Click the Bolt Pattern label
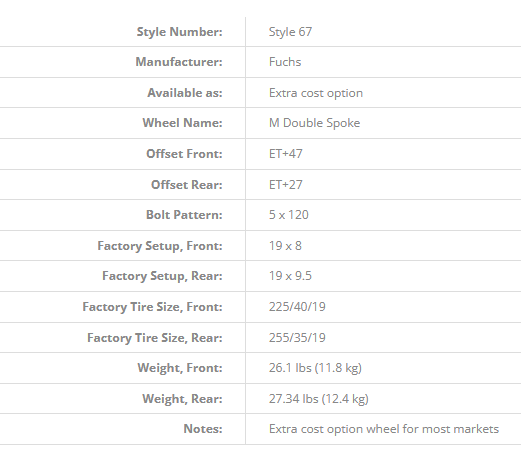The image size is (521, 452). pos(184,215)
